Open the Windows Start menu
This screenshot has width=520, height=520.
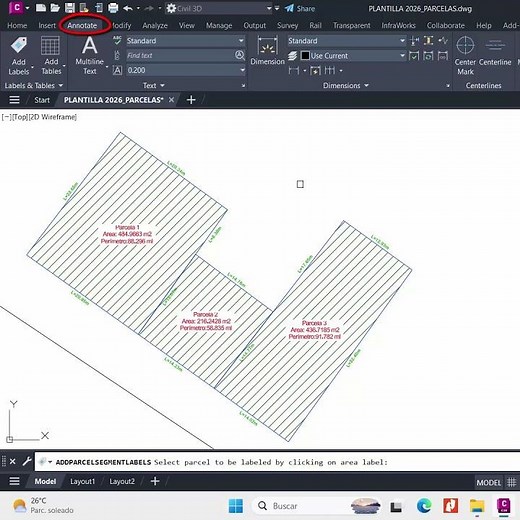(x=236, y=506)
